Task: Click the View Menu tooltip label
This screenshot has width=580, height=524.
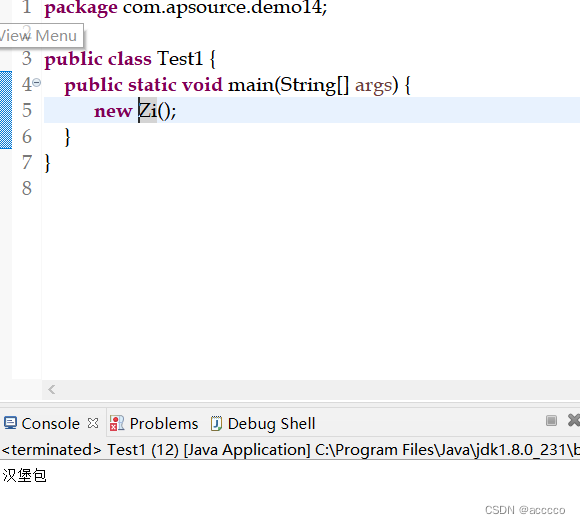Action: pos(38,36)
